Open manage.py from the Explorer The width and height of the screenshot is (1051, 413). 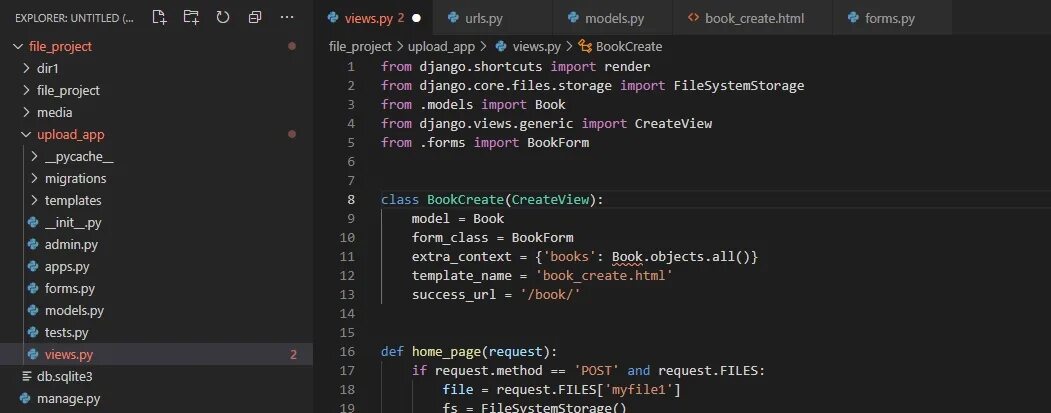coord(68,399)
